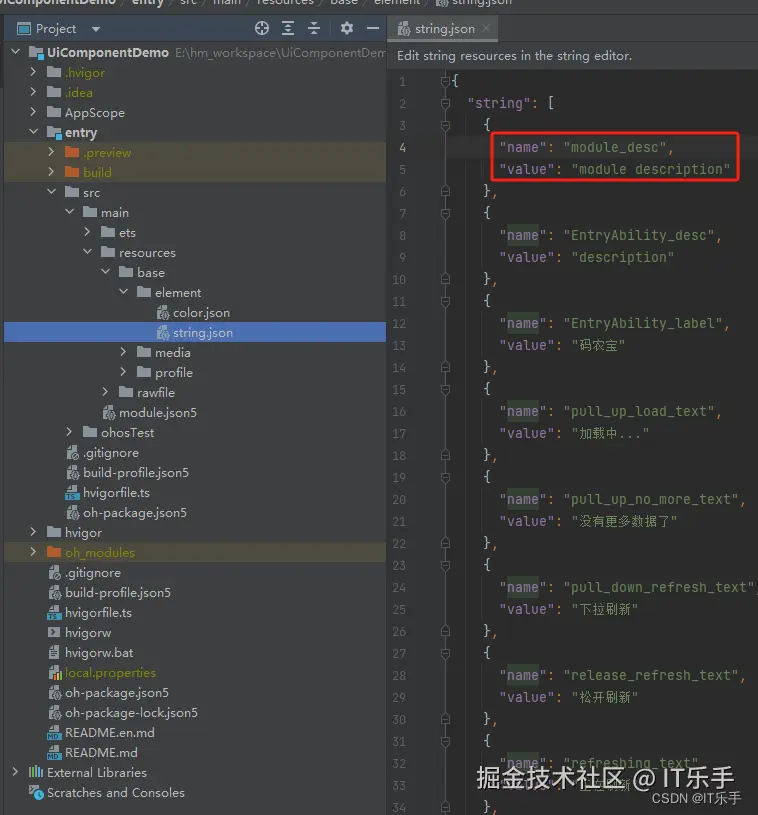Viewport: 758px width, 815px height.
Task: Click the Collapse All icon in Project toolbar
Action: [313, 28]
